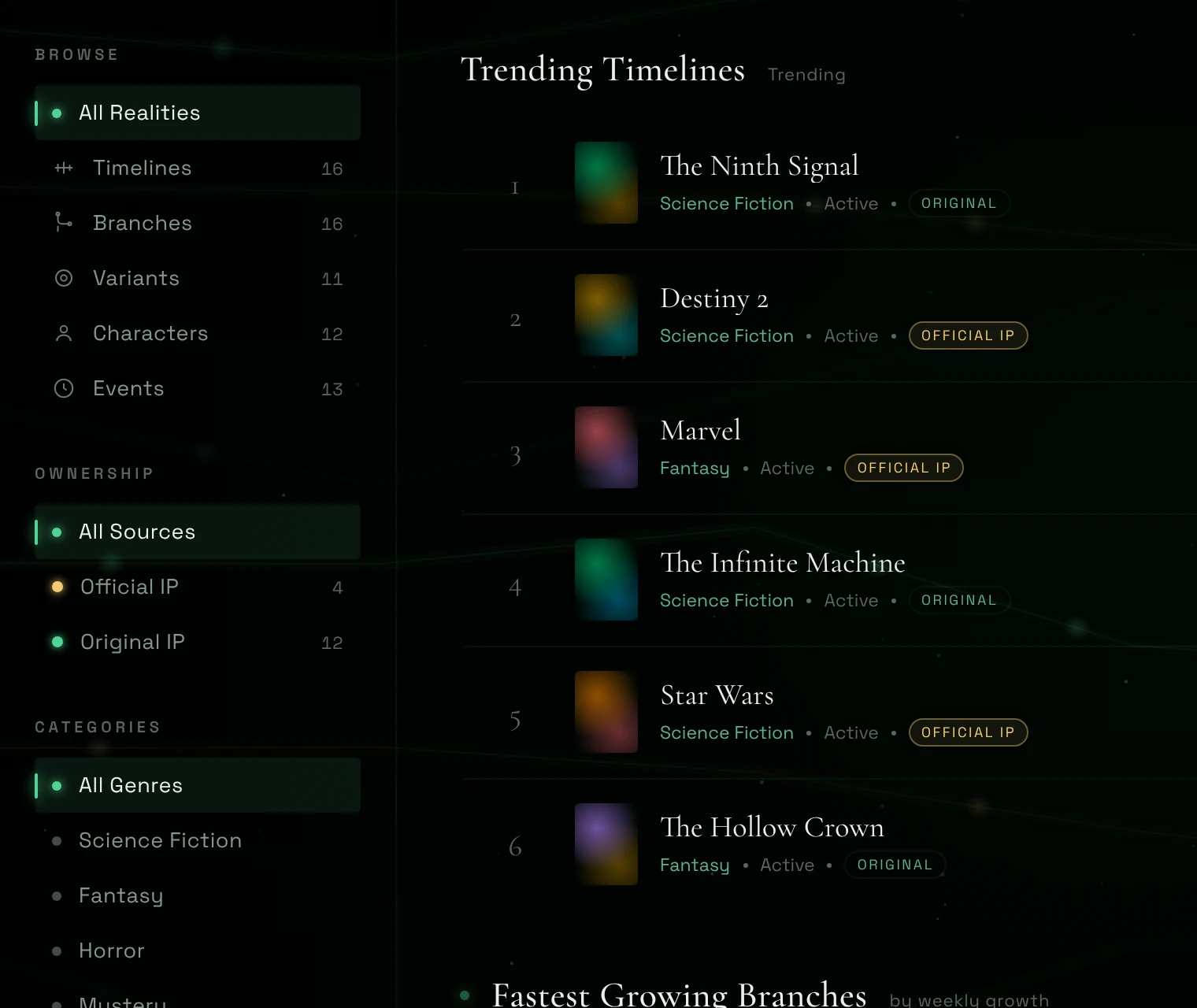Click the Variants target icon

coord(64,278)
